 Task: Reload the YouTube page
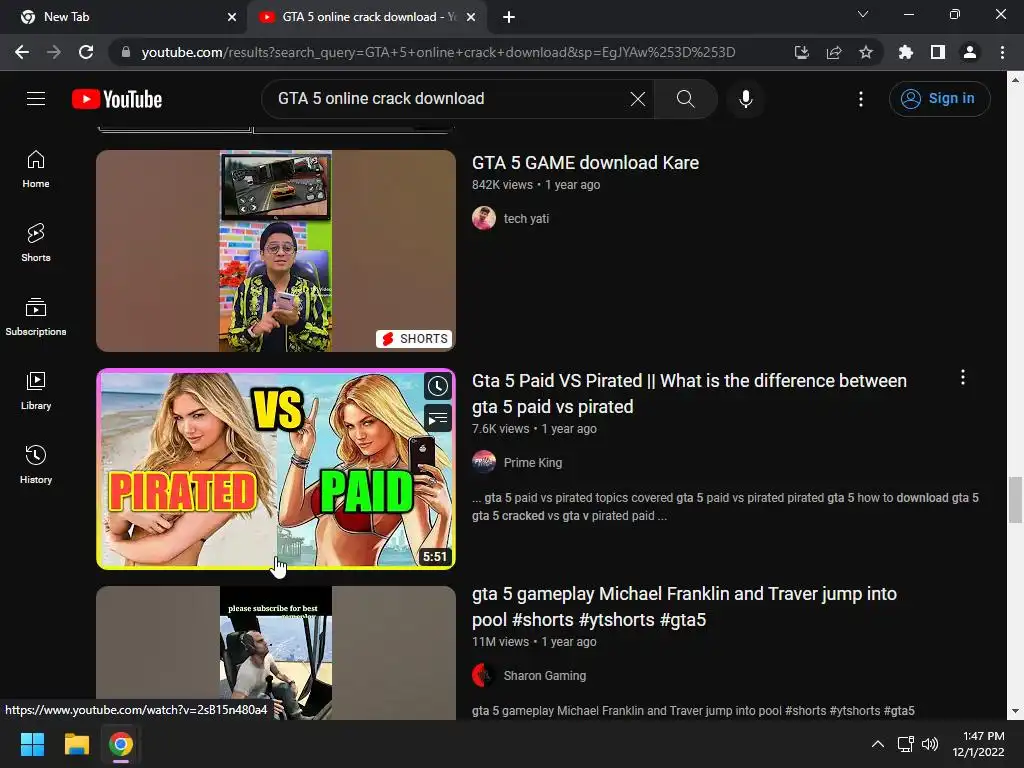coord(86,52)
